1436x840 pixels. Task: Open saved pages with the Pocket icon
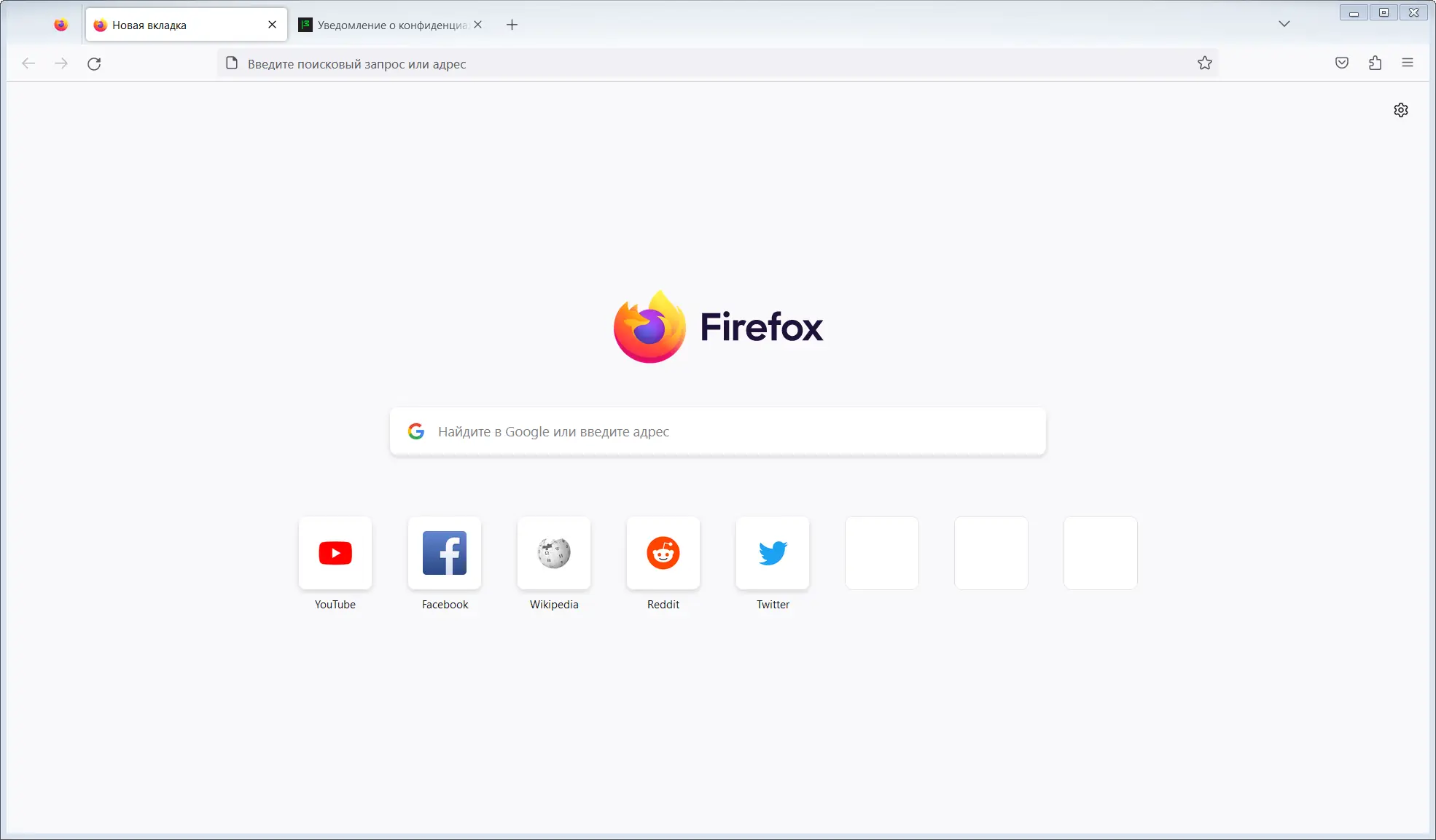pyautogui.click(x=1341, y=63)
